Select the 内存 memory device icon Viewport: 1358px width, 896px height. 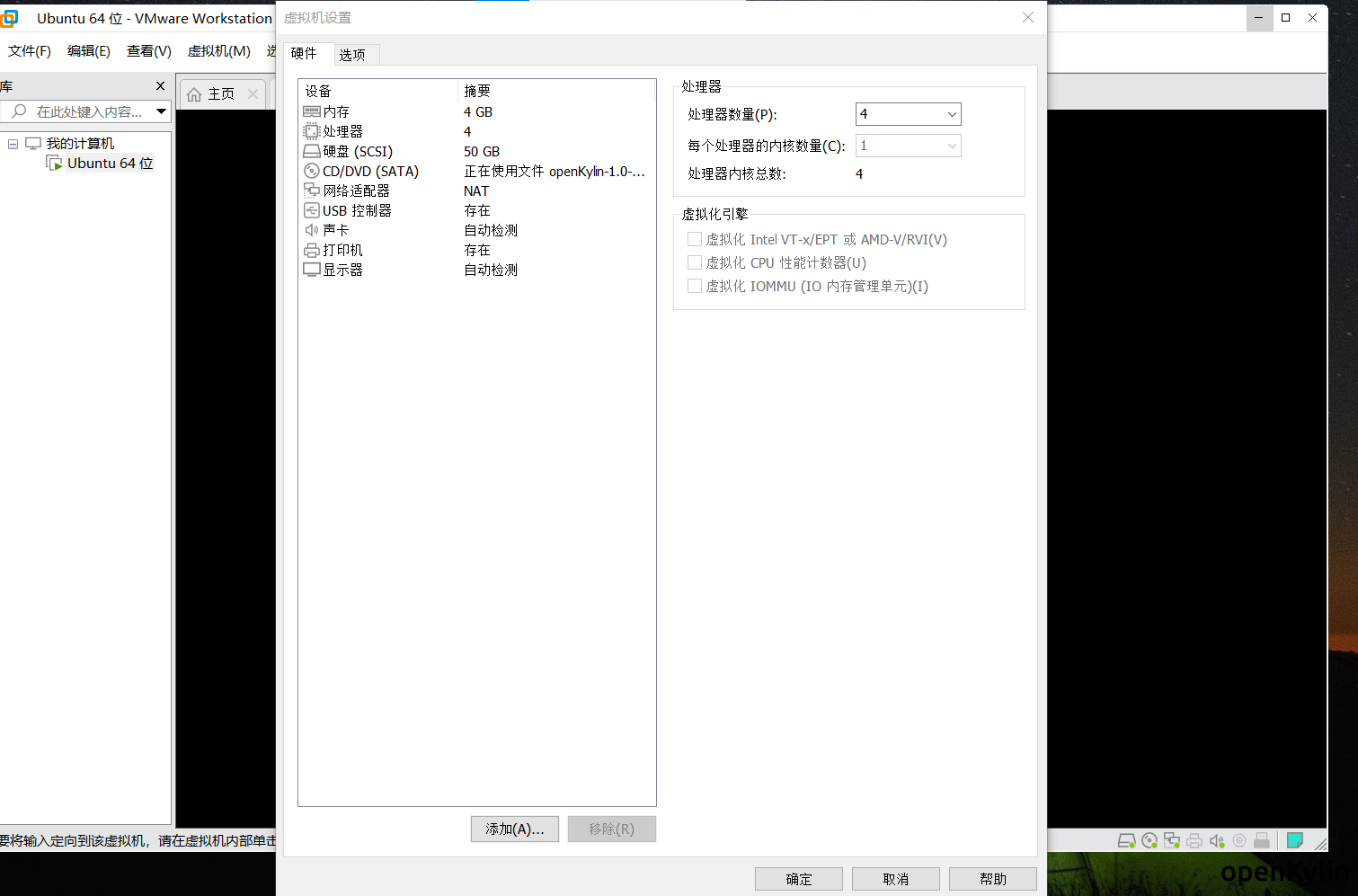311,111
